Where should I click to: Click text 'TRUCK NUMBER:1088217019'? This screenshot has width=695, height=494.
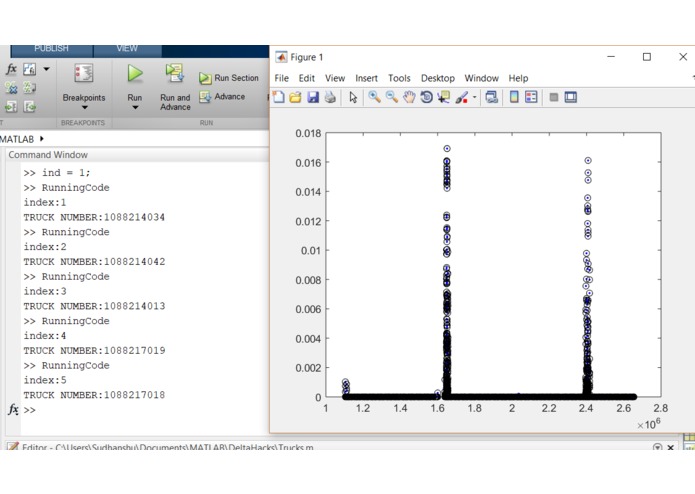(x=94, y=350)
